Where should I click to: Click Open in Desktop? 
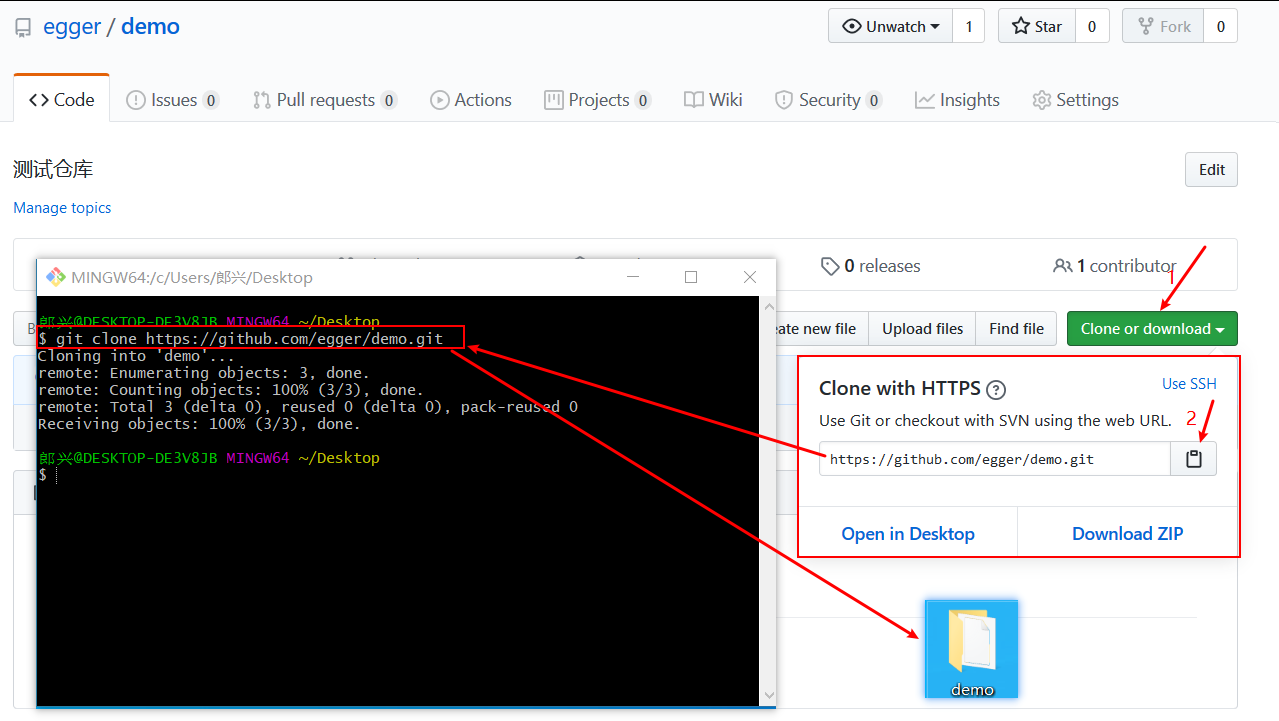(908, 533)
